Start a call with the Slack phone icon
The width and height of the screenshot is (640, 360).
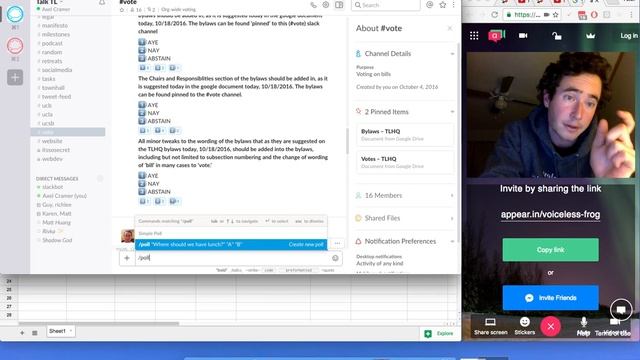coord(313,5)
